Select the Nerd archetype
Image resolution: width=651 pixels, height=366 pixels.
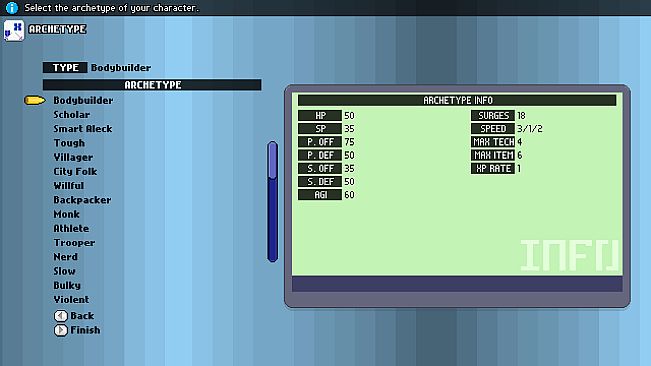[x=66, y=257]
